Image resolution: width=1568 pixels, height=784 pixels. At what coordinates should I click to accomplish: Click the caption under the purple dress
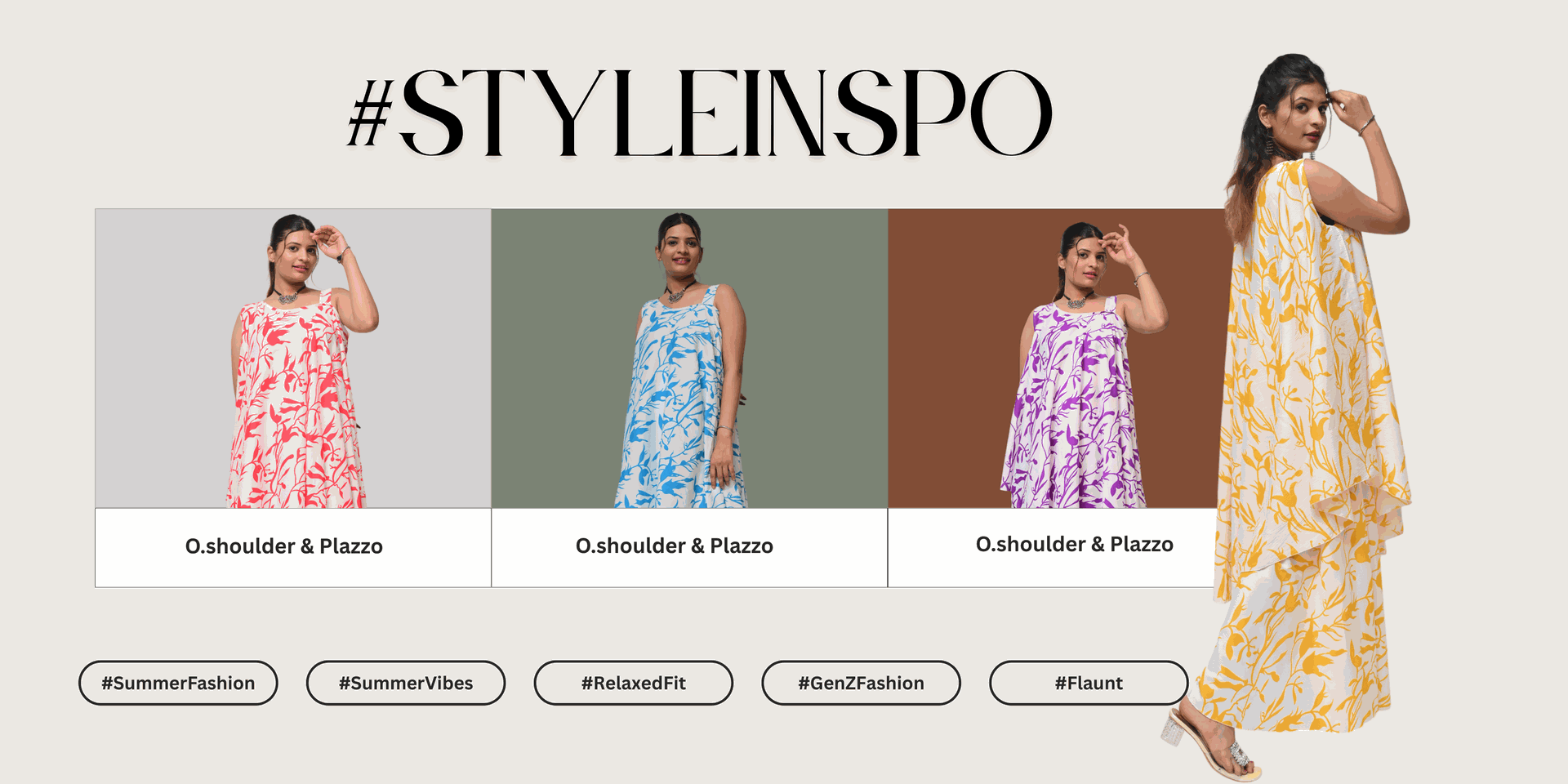pyautogui.click(x=1075, y=545)
